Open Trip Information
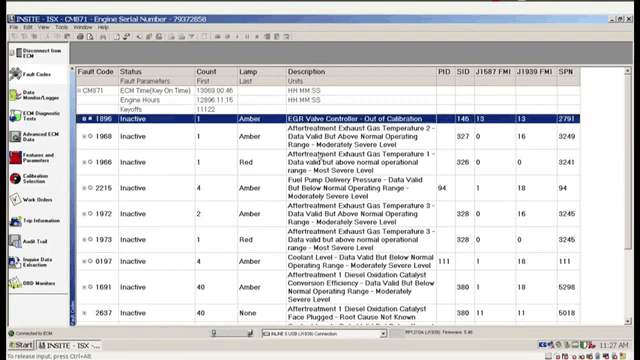Viewport: 640px width, 360px height. [x=35, y=220]
